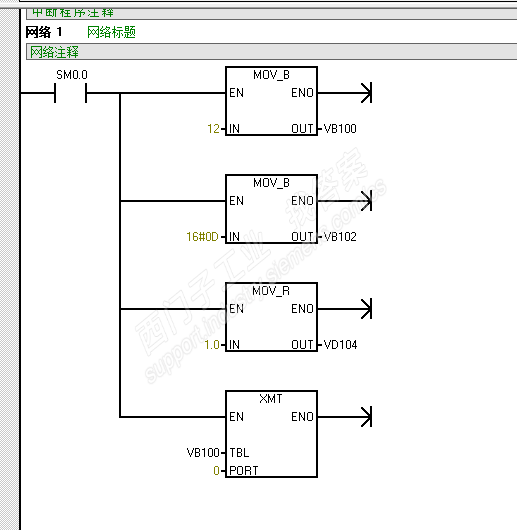
Task: Edit OUT operand VB100 of first MOV_B
Action: (x=340, y=129)
